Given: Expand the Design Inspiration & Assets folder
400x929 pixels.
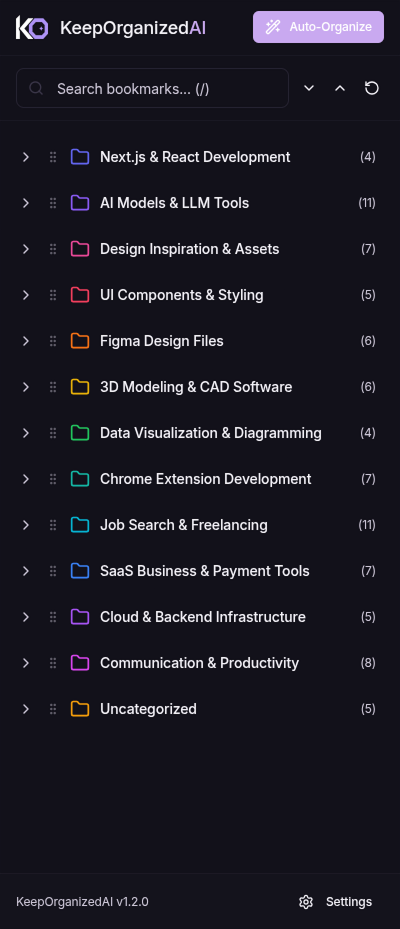Looking at the screenshot, I should pos(25,249).
